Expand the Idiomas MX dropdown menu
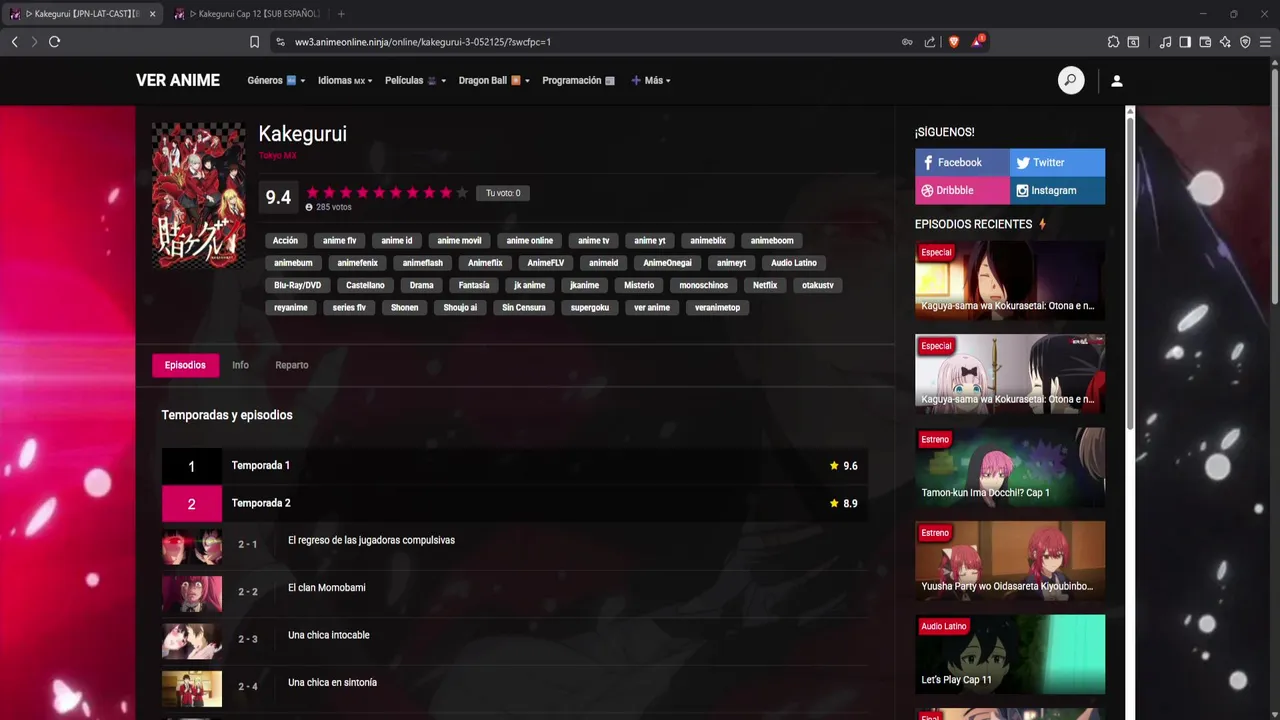Image resolution: width=1280 pixels, height=720 pixels. click(345, 81)
